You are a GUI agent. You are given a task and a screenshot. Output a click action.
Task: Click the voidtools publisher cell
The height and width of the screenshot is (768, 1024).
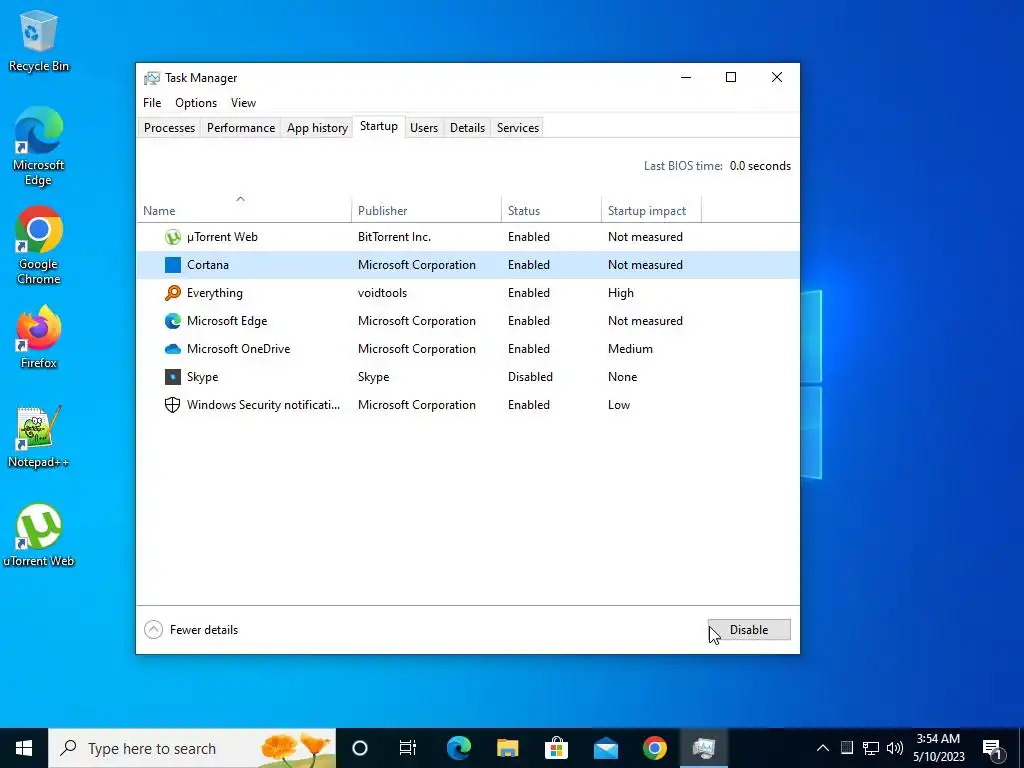click(382, 293)
